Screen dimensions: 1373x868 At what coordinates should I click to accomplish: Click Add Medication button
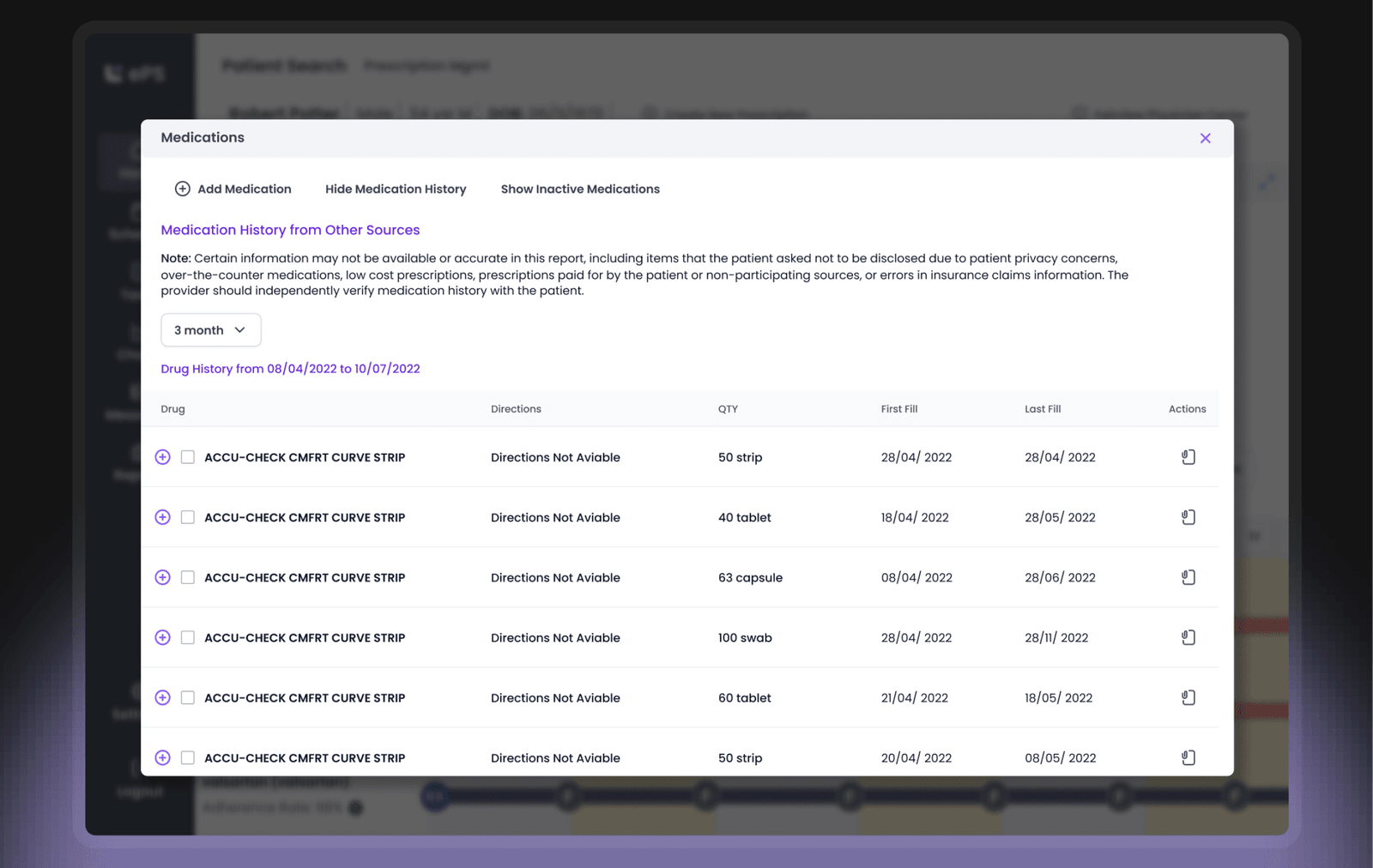pyautogui.click(x=233, y=189)
